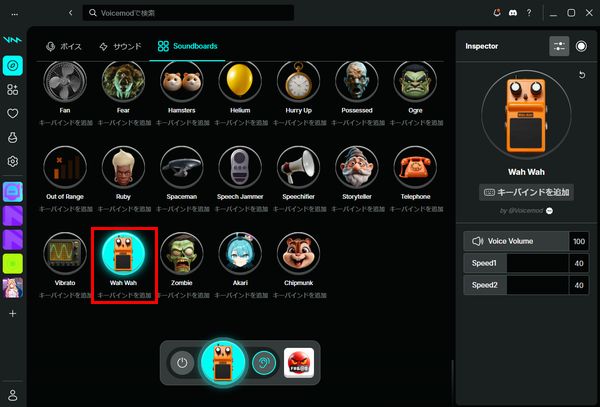Choose the Hamsters voice
This screenshot has width=600, height=407.
[x=182, y=81]
